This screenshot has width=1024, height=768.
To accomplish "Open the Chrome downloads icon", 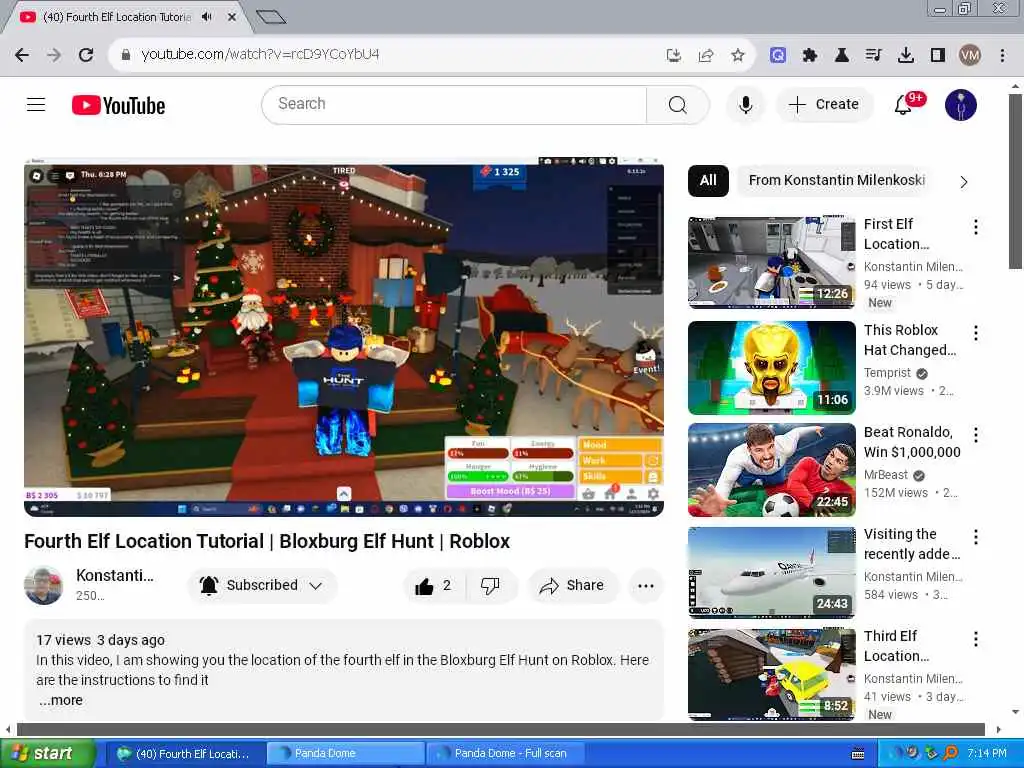I will coord(906,56).
